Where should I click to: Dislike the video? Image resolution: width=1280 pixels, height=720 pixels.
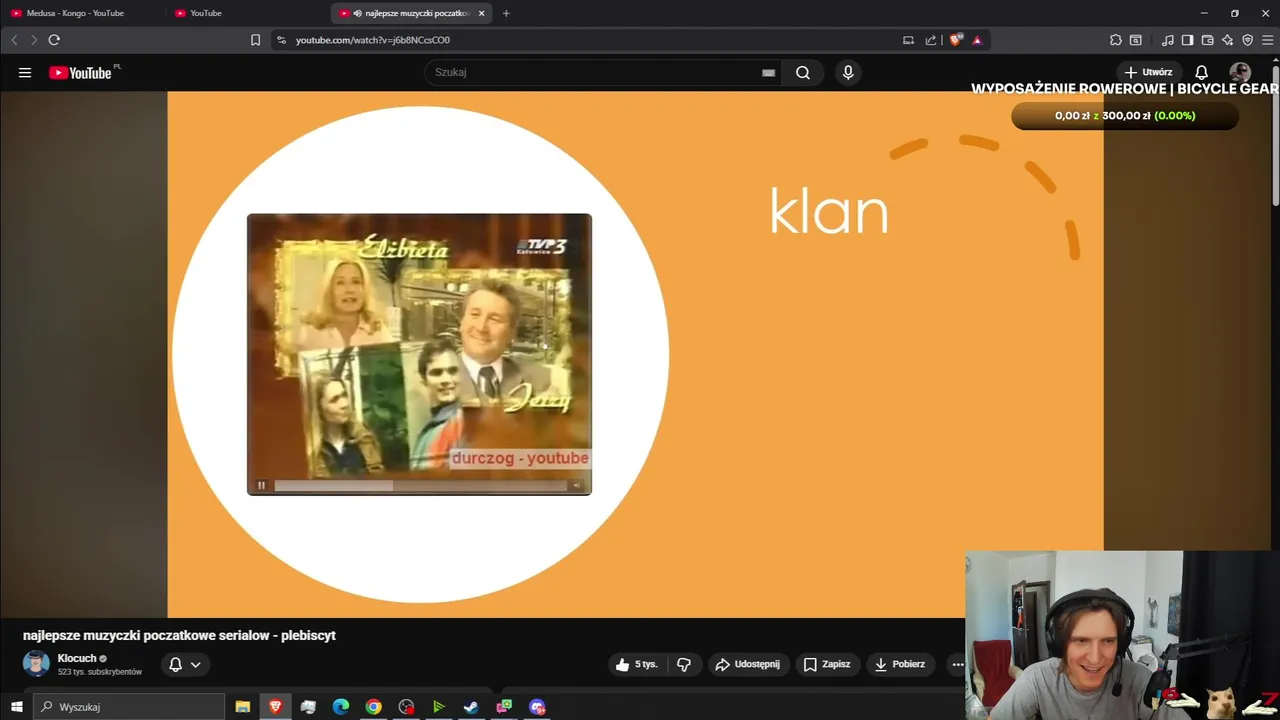click(x=684, y=664)
